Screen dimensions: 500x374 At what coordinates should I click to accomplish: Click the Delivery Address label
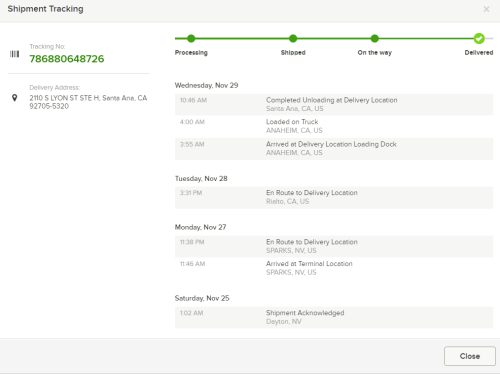[55, 87]
